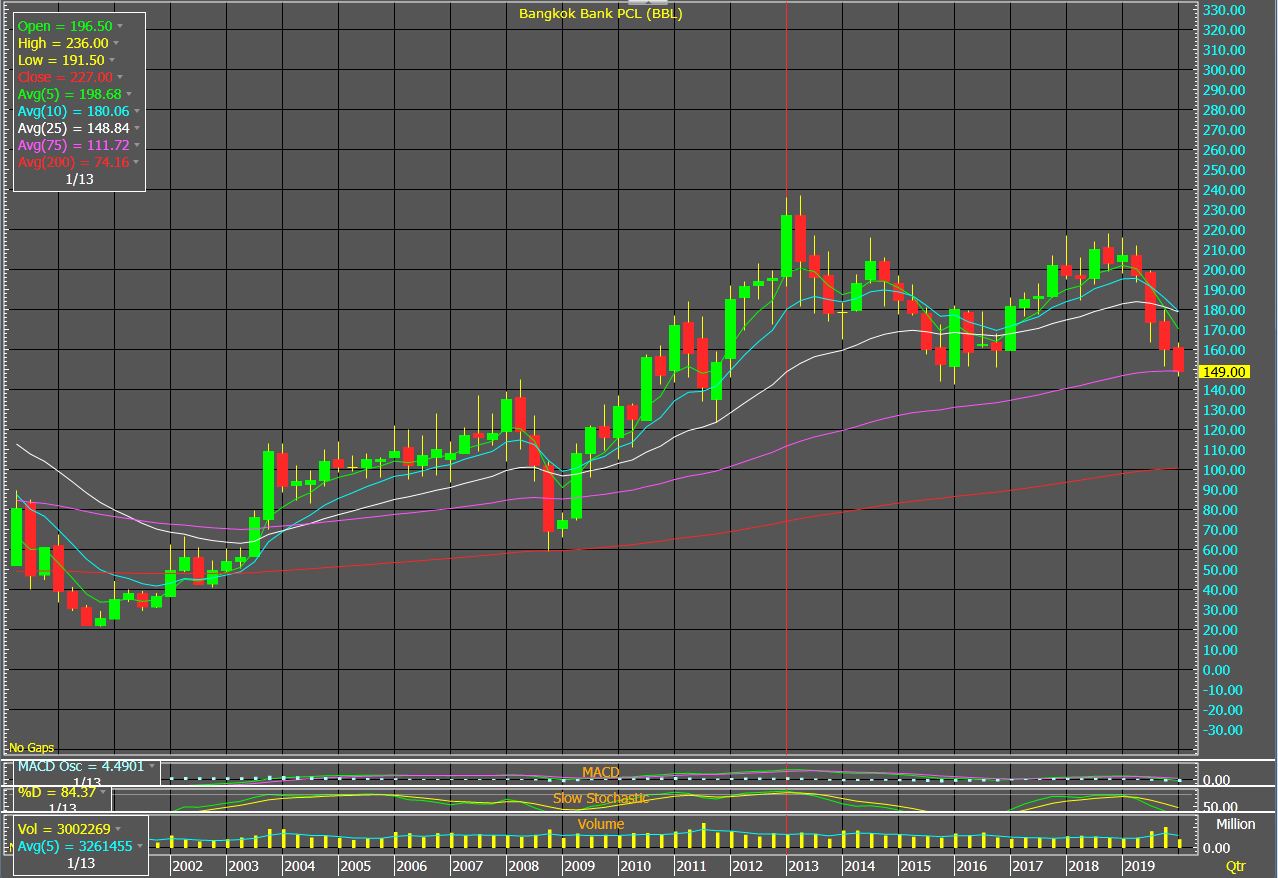This screenshot has height=878, width=1278.
Task: Expand the Avg(75) = 111.72 dropdown arrow
Action: pos(136,146)
